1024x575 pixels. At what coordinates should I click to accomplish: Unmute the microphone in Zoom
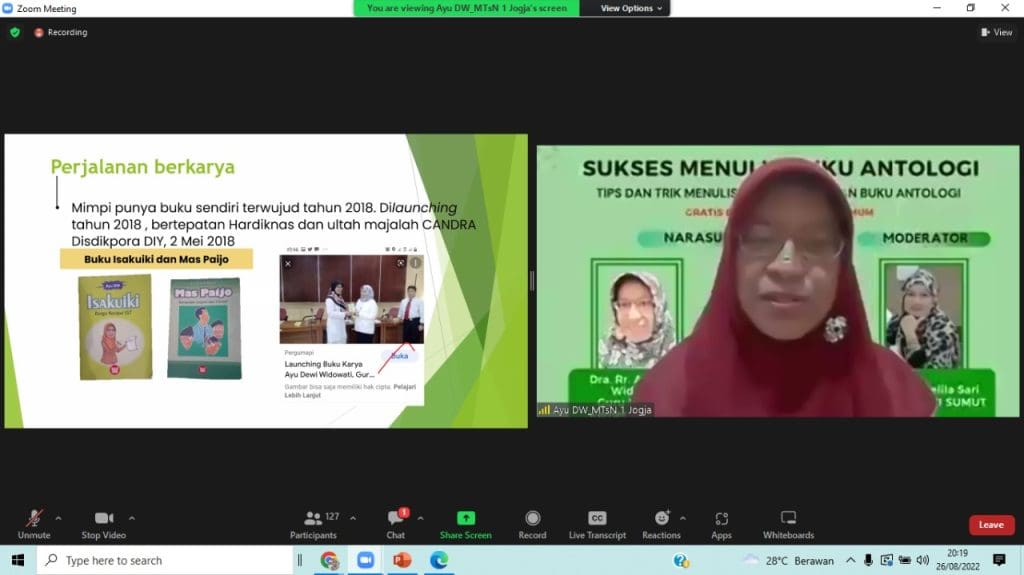tap(34, 525)
